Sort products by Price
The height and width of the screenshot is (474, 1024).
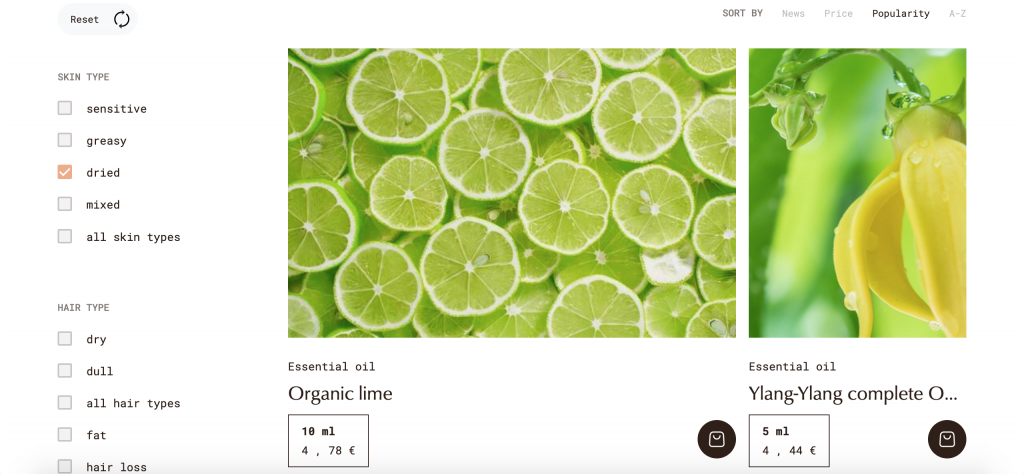838,14
